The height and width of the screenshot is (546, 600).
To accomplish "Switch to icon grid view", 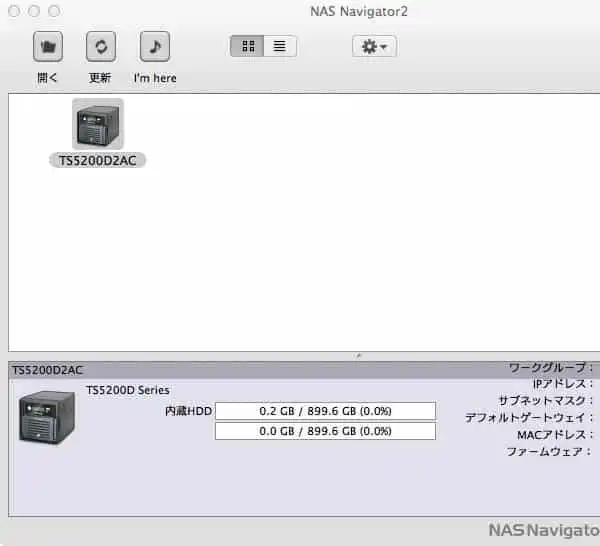I will 247,46.
